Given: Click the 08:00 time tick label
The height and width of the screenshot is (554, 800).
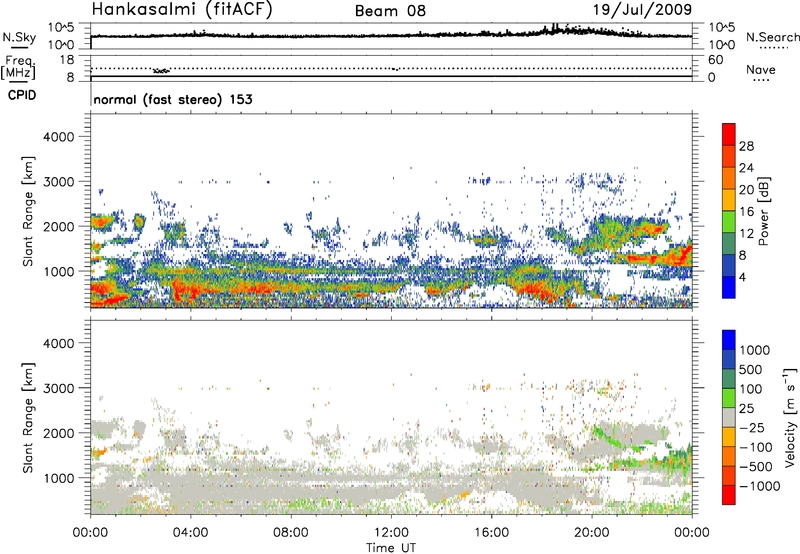Looking at the screenshot, I should pyautogui.click(x=291, y=533).
